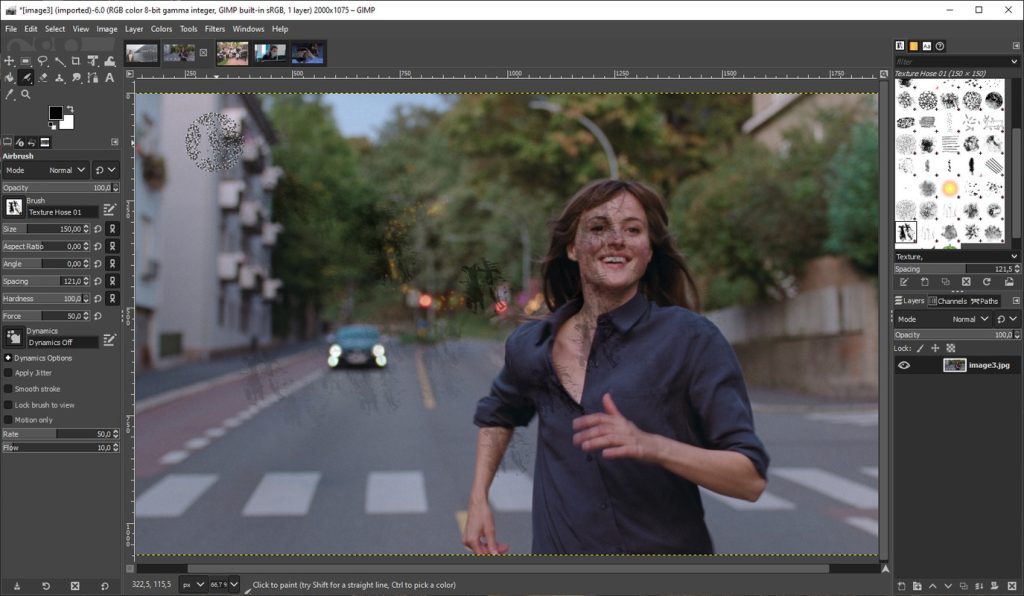Image resolution: width=1024 pixels, height=596 pixels.
Task: Select the Warp Transform tool
Action: 110,61
